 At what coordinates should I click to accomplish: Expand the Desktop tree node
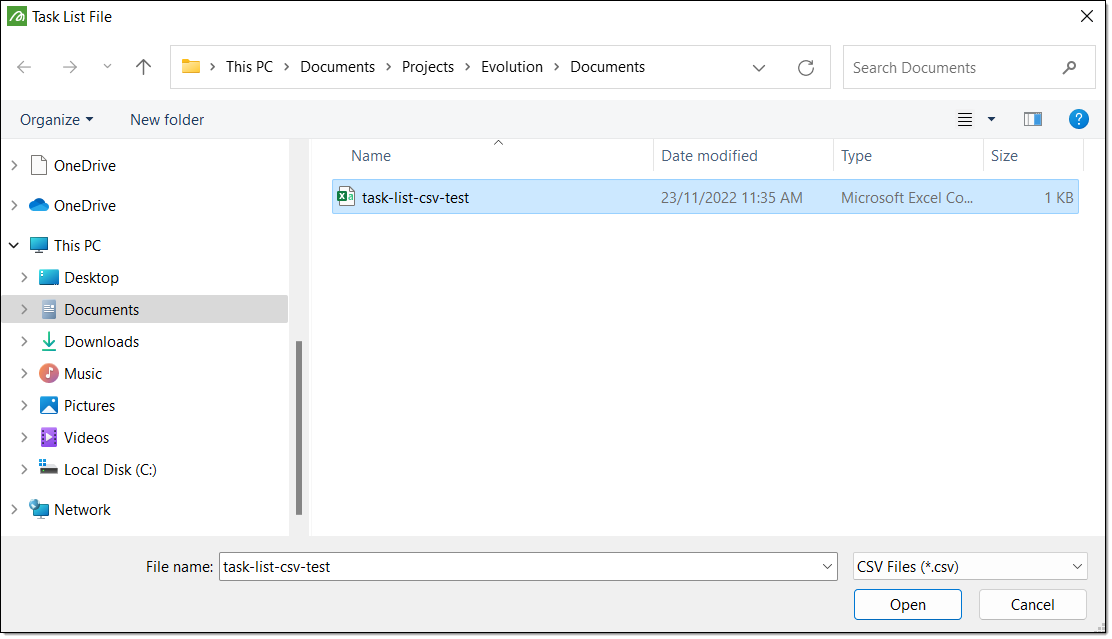coord(24,277)
